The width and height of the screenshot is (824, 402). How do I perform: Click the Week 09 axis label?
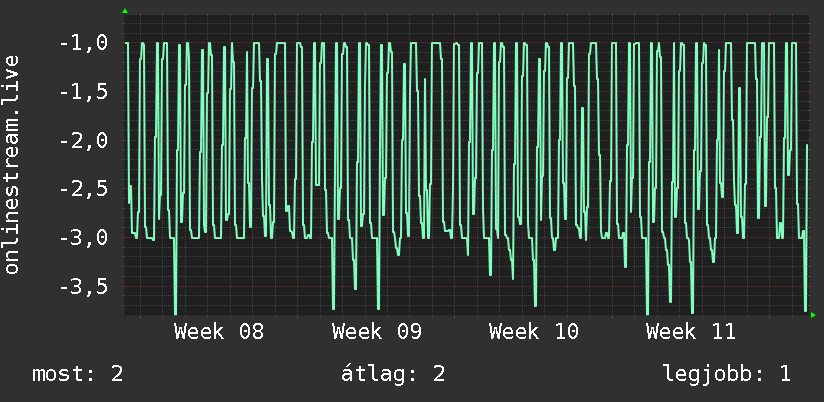tap(377, 332)
